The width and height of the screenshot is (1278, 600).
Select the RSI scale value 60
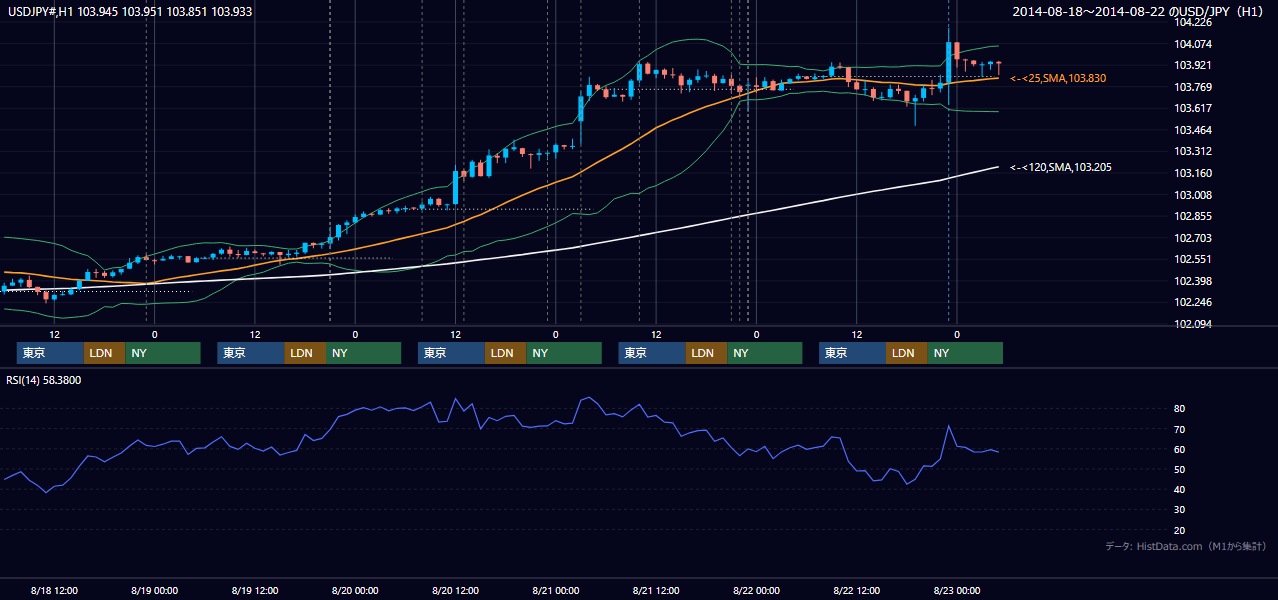click(x=1180, y=449)
